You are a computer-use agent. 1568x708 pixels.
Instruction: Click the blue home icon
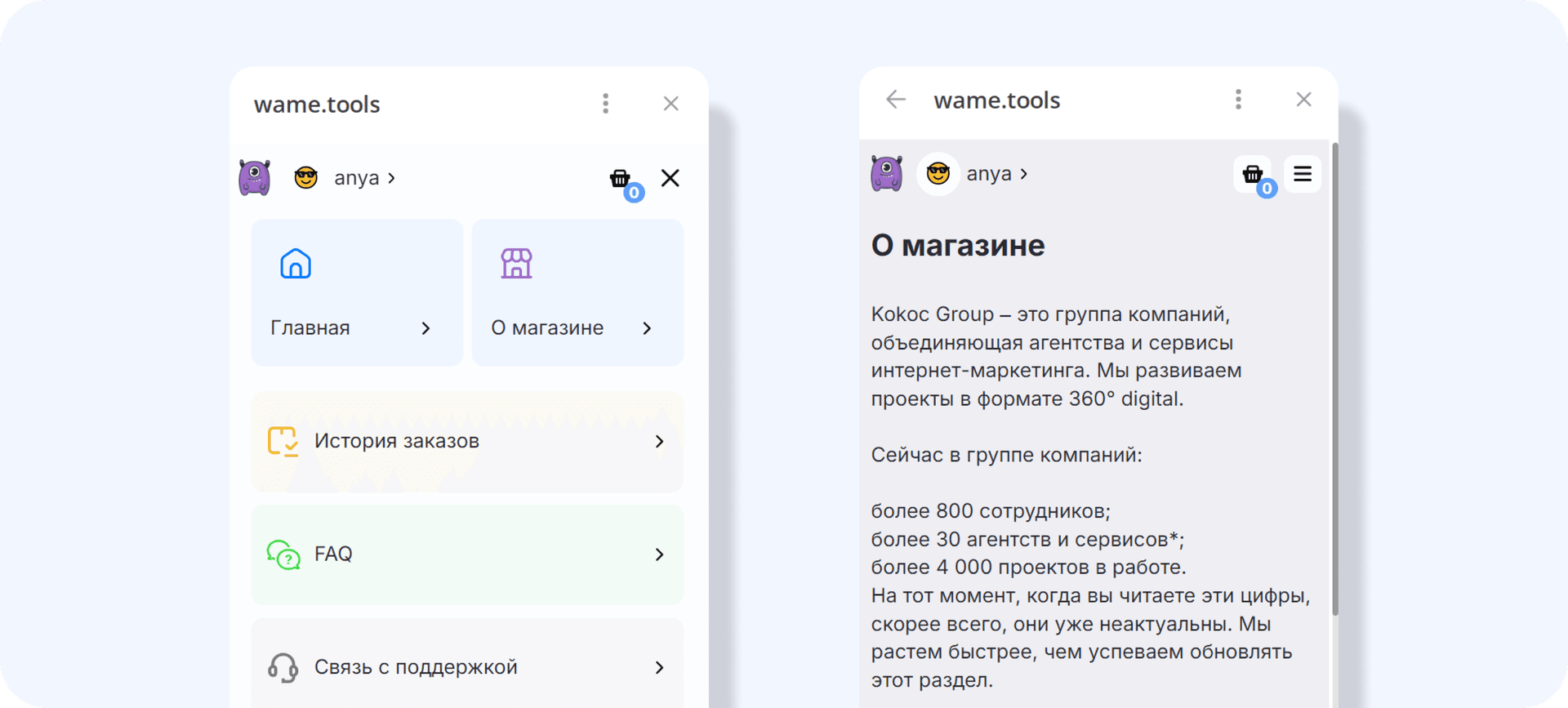296,264
